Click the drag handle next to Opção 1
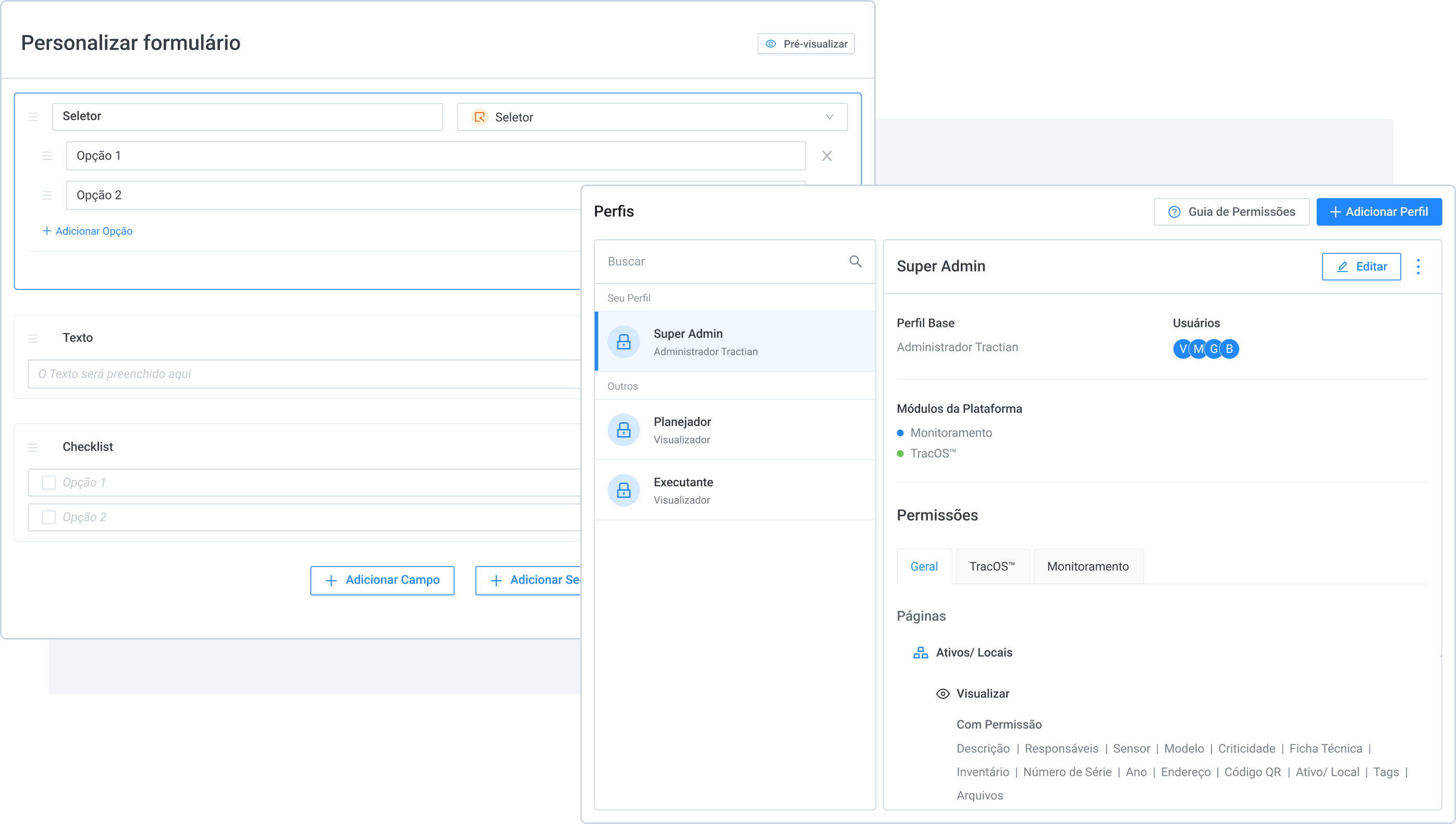 tap(47, 156)
